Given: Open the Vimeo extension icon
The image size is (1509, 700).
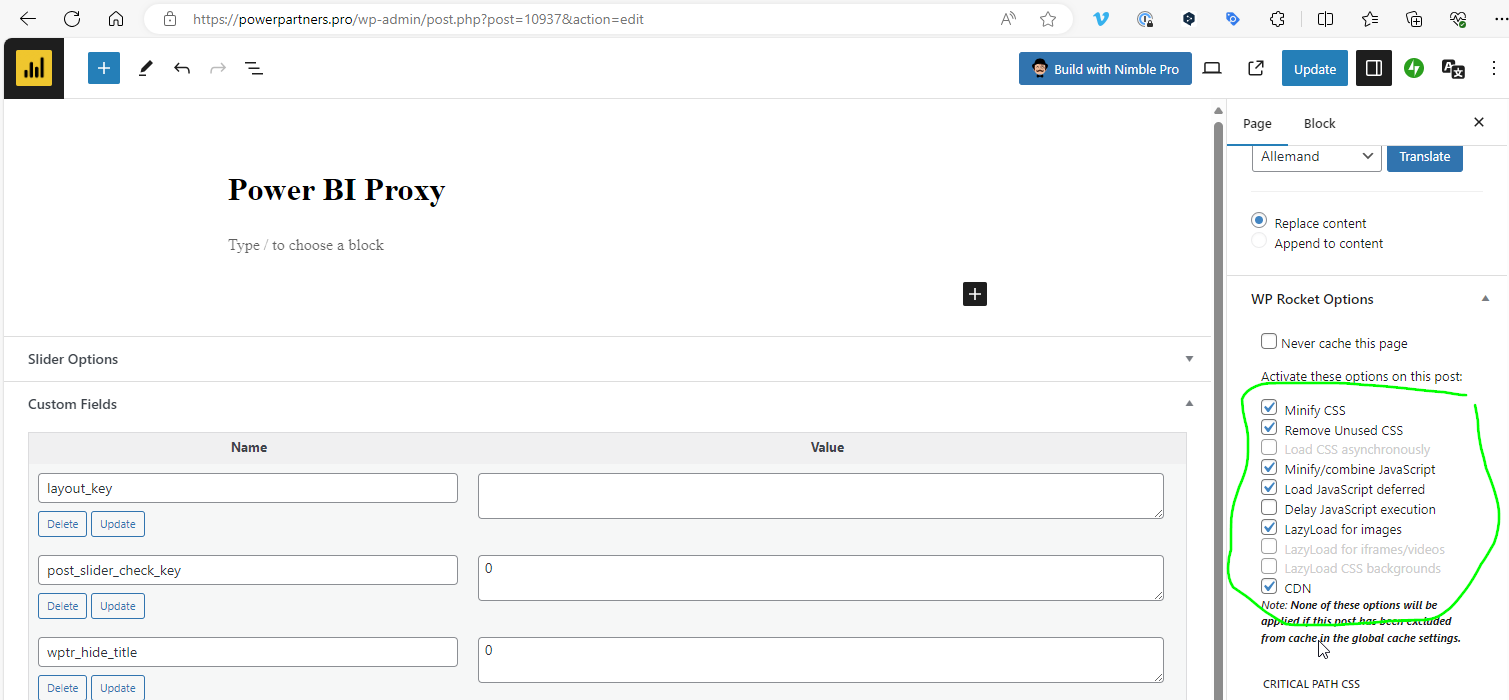Looking at the screenshot, I should (x=1101, y=19).
